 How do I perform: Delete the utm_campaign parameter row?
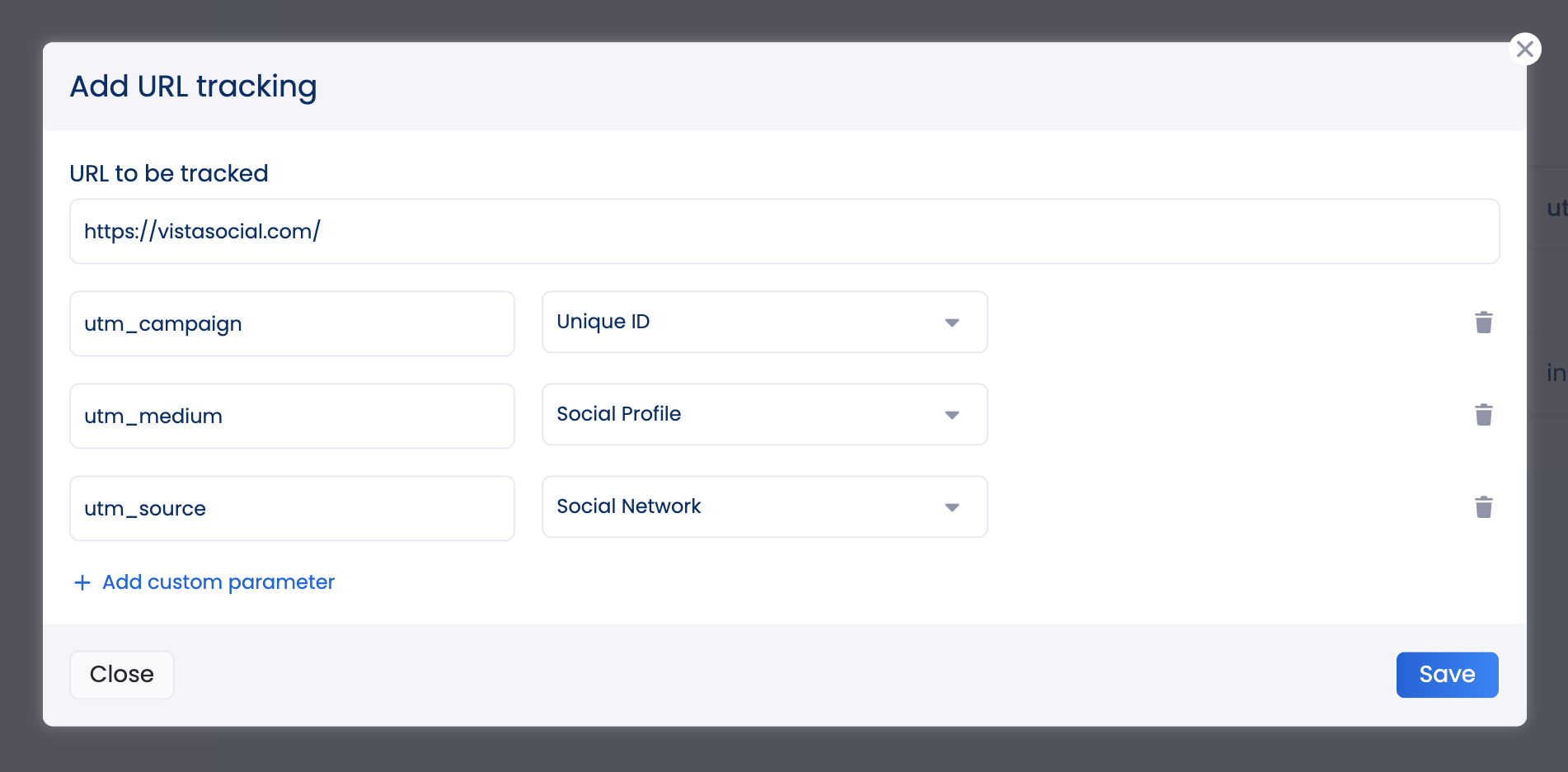tap(1483, 322)
